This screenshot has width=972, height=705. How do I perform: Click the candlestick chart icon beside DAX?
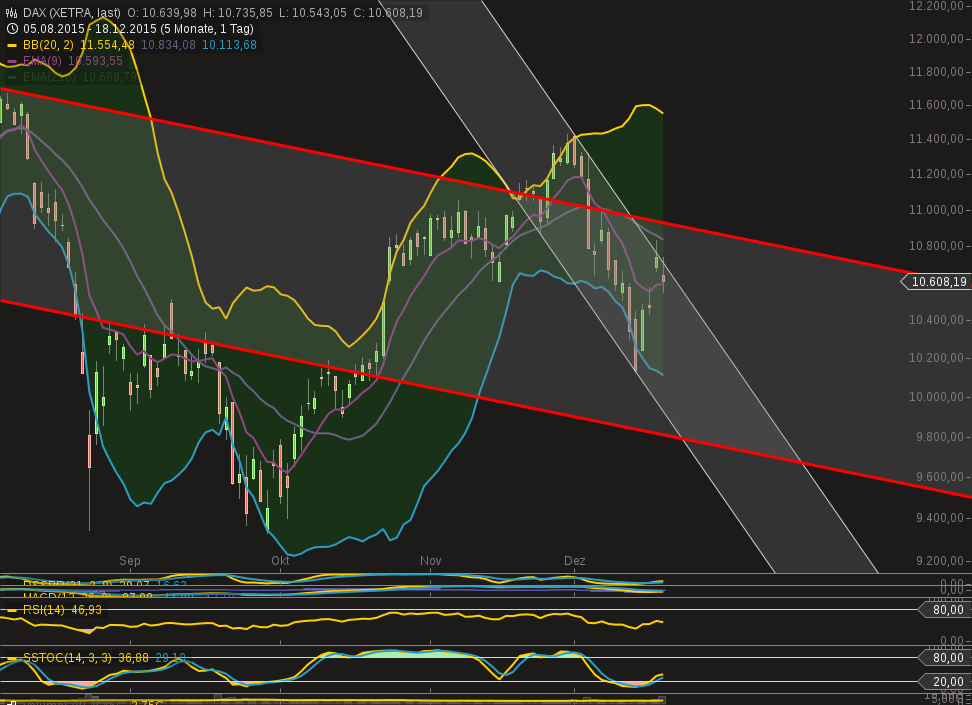point(11,12)
